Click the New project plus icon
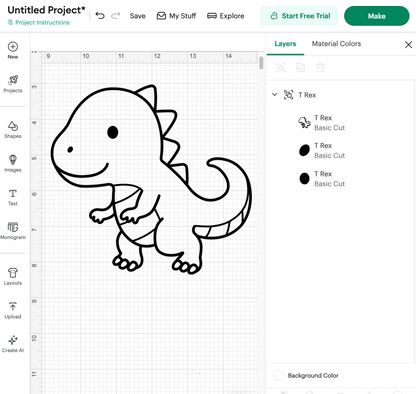Image resolution: width=416 pixels, height=394 pixels. click(x=13, y=47)
